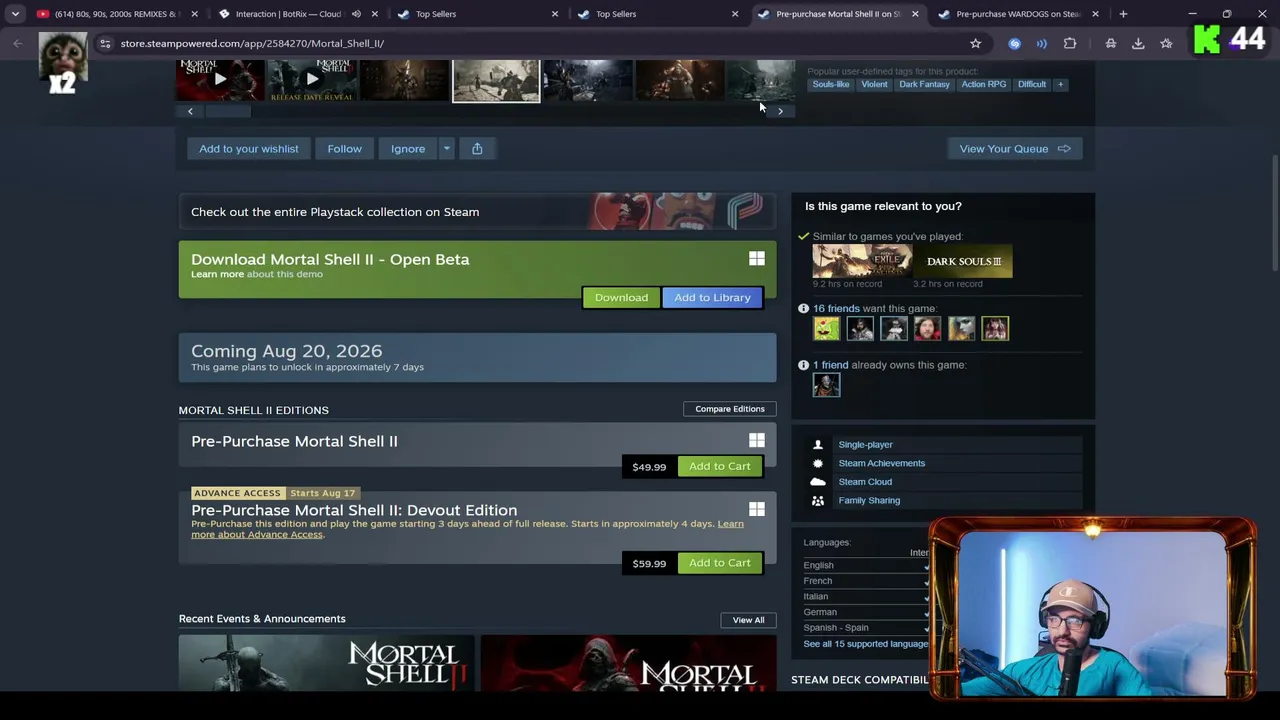Open Compare Editions

[730, 409]
